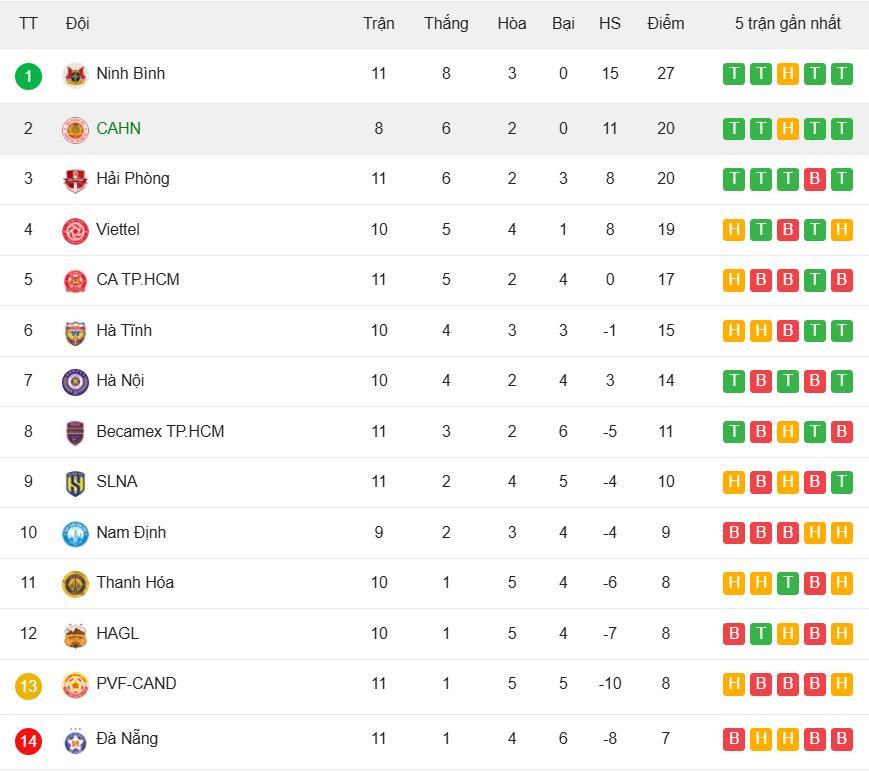Screen dimensions: 869x771
Task: Click the Viettel team logo
Action: pos(75,230)
